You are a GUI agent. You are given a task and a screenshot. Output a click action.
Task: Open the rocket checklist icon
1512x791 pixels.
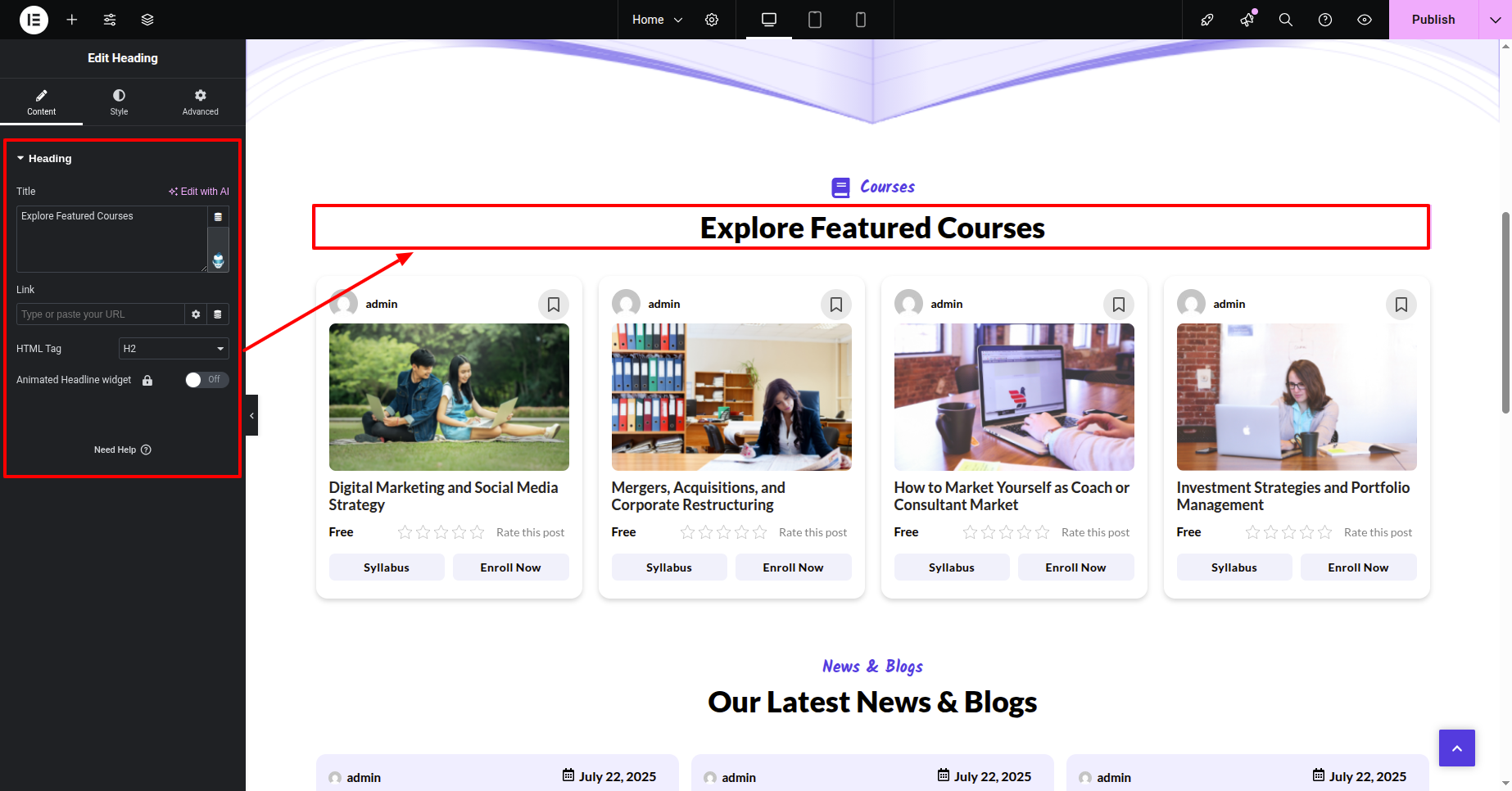[x=1207, y=20]
